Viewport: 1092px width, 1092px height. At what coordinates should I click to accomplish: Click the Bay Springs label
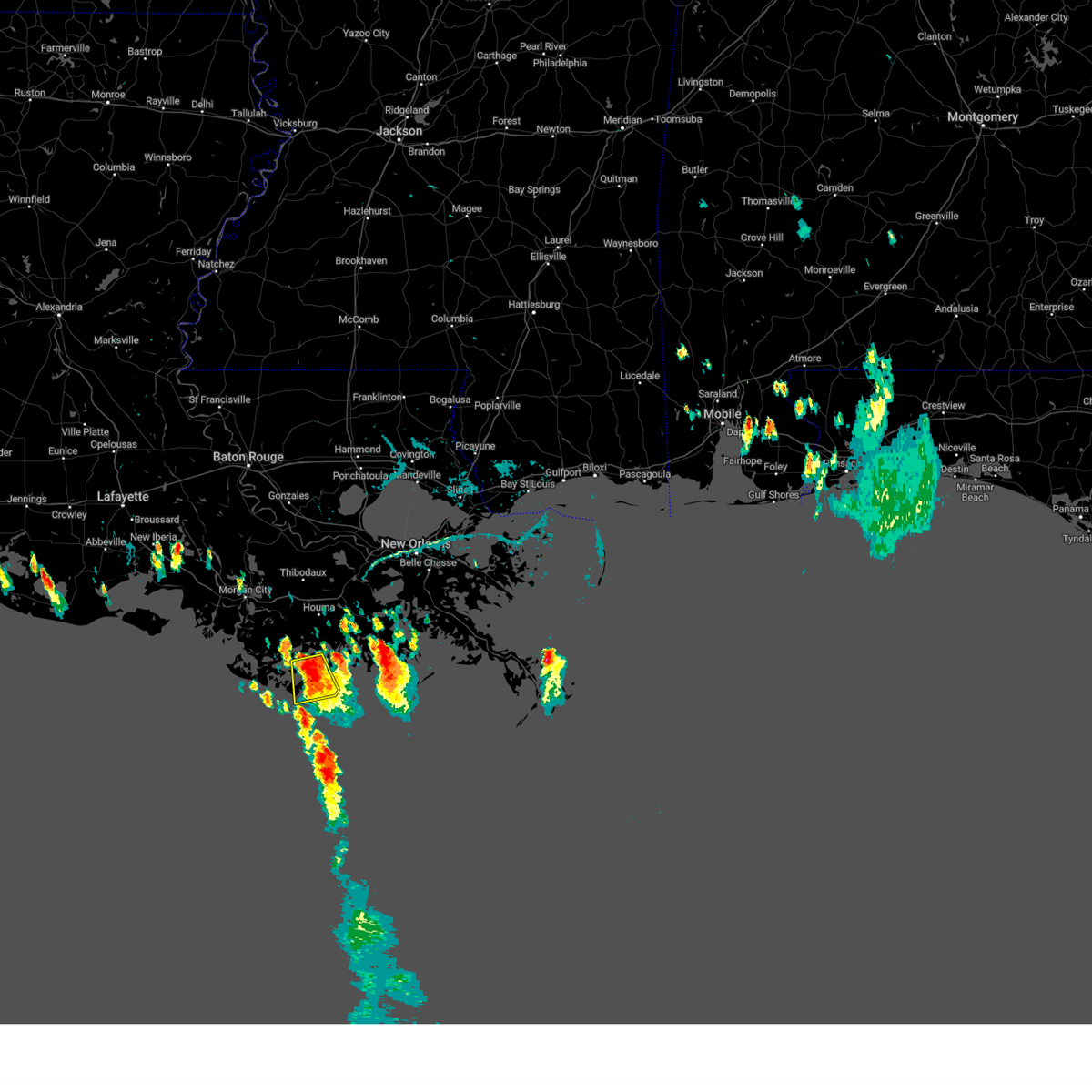point(534,190)
